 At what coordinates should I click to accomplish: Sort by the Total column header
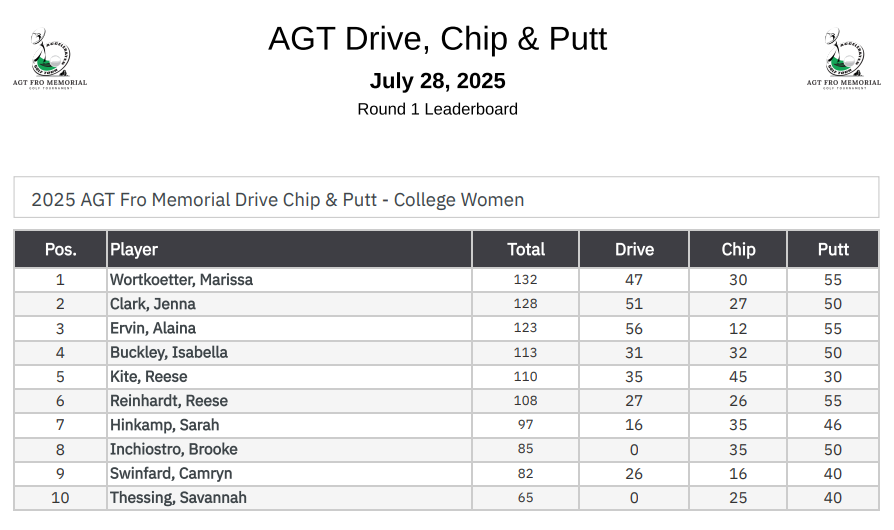click(x=526, y=249)
